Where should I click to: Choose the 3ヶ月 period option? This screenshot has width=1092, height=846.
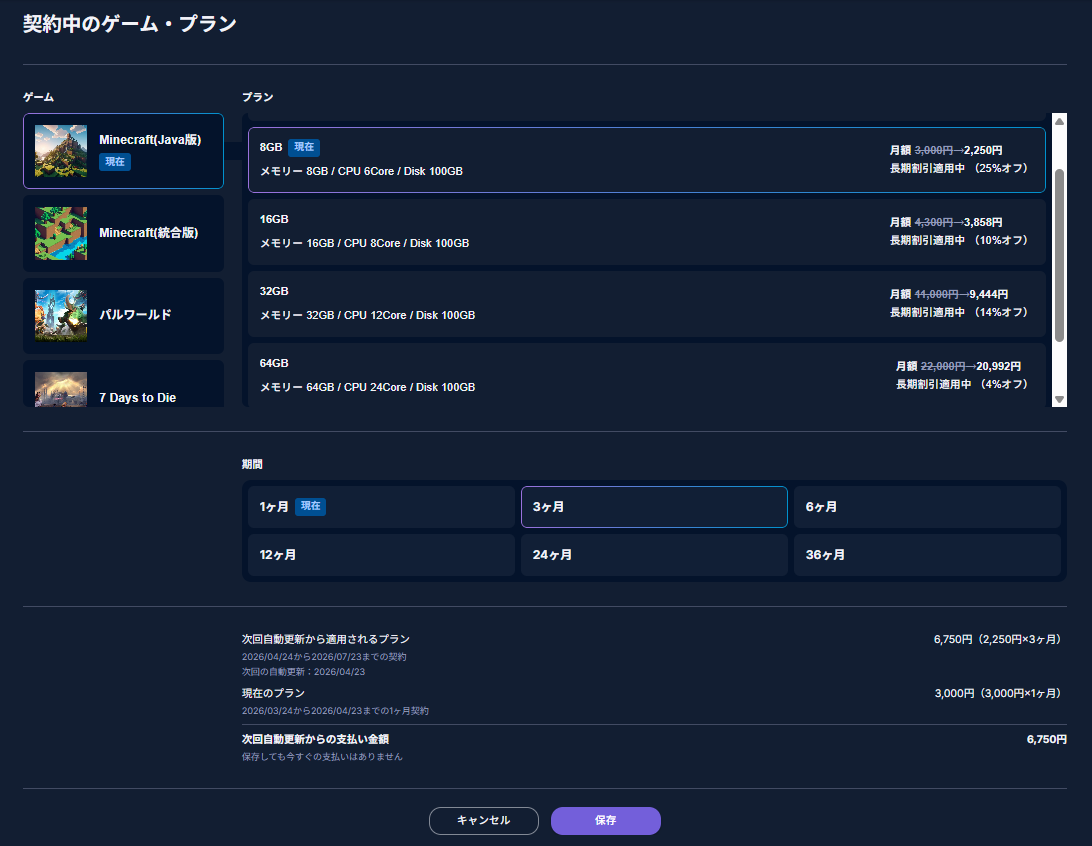click(x=654, y=507)
